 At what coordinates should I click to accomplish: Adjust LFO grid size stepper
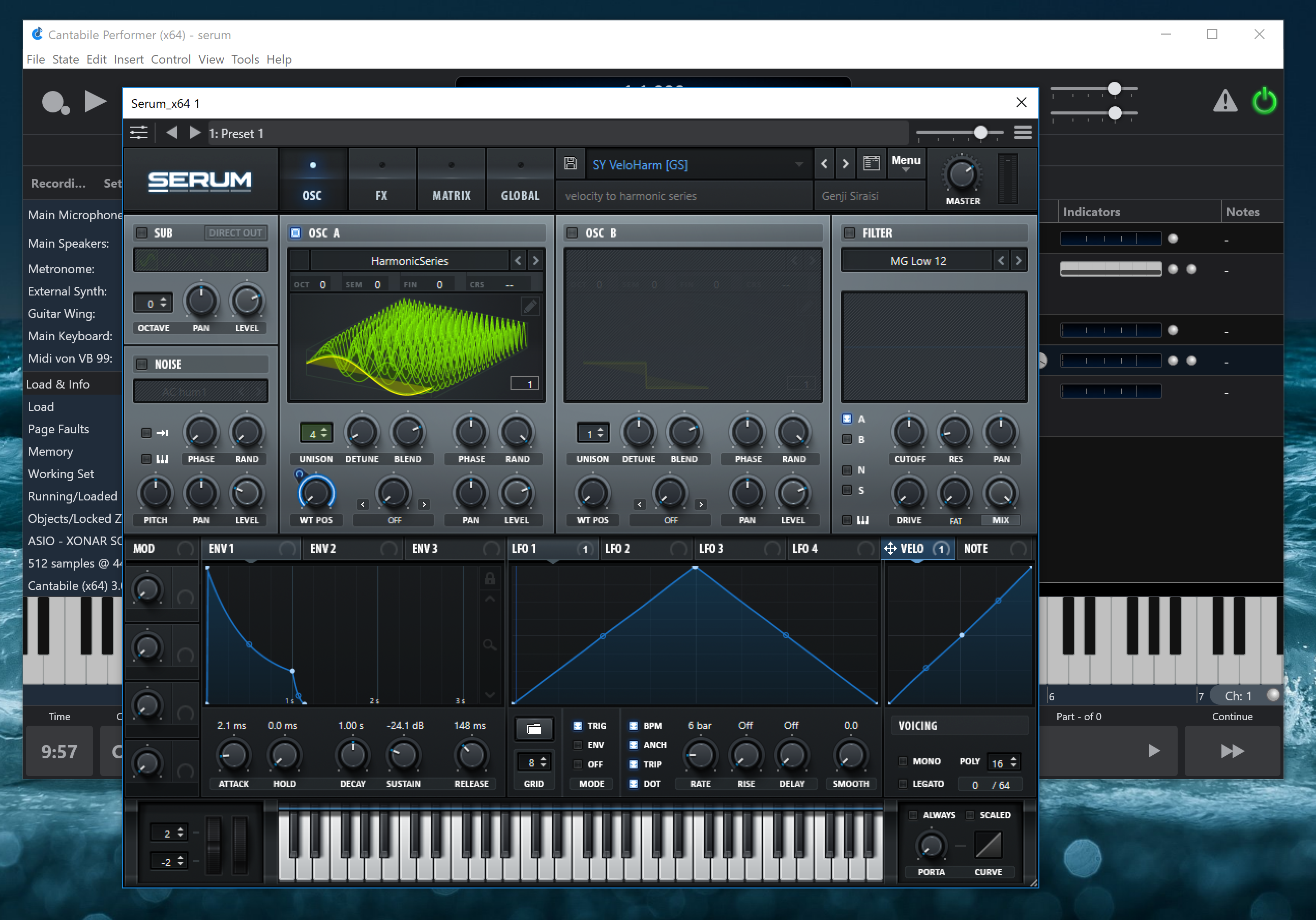(x=533, y=762)
